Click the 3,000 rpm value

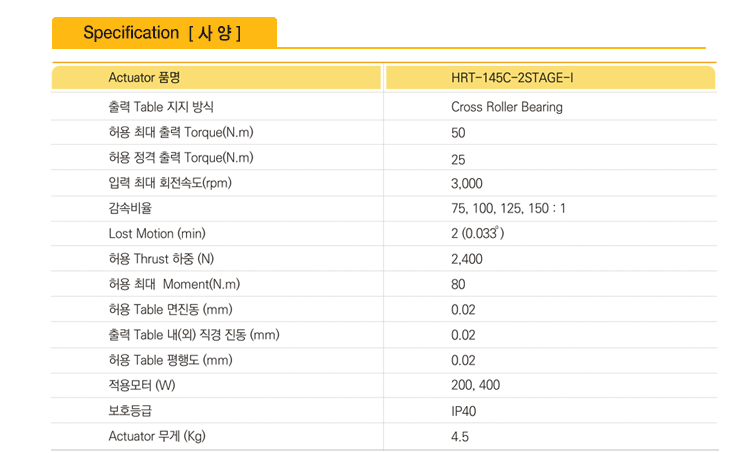pyautogui.click(x=466, y=184)
